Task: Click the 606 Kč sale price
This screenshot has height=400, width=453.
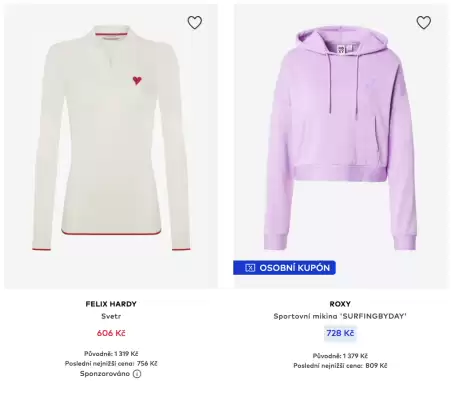Action: tap(111, 333)
